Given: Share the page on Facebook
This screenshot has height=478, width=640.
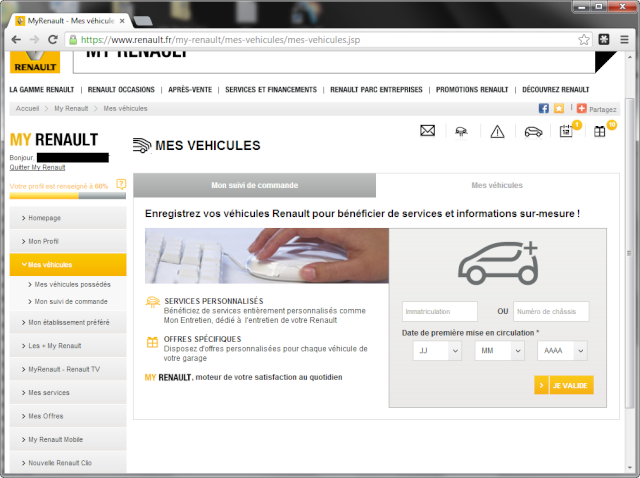Looking at the screenshot, I should click(543, 108).
